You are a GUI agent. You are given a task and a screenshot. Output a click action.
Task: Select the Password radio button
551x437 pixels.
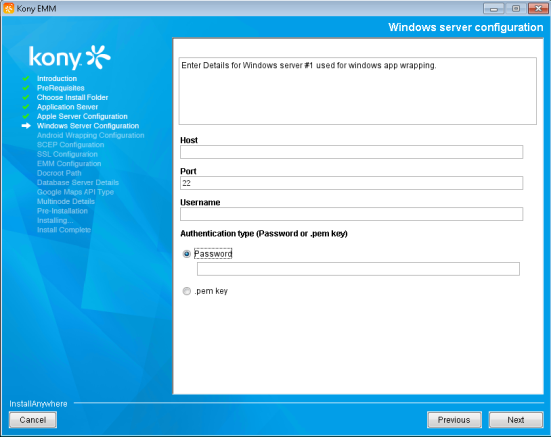click(x=187, y=254)
